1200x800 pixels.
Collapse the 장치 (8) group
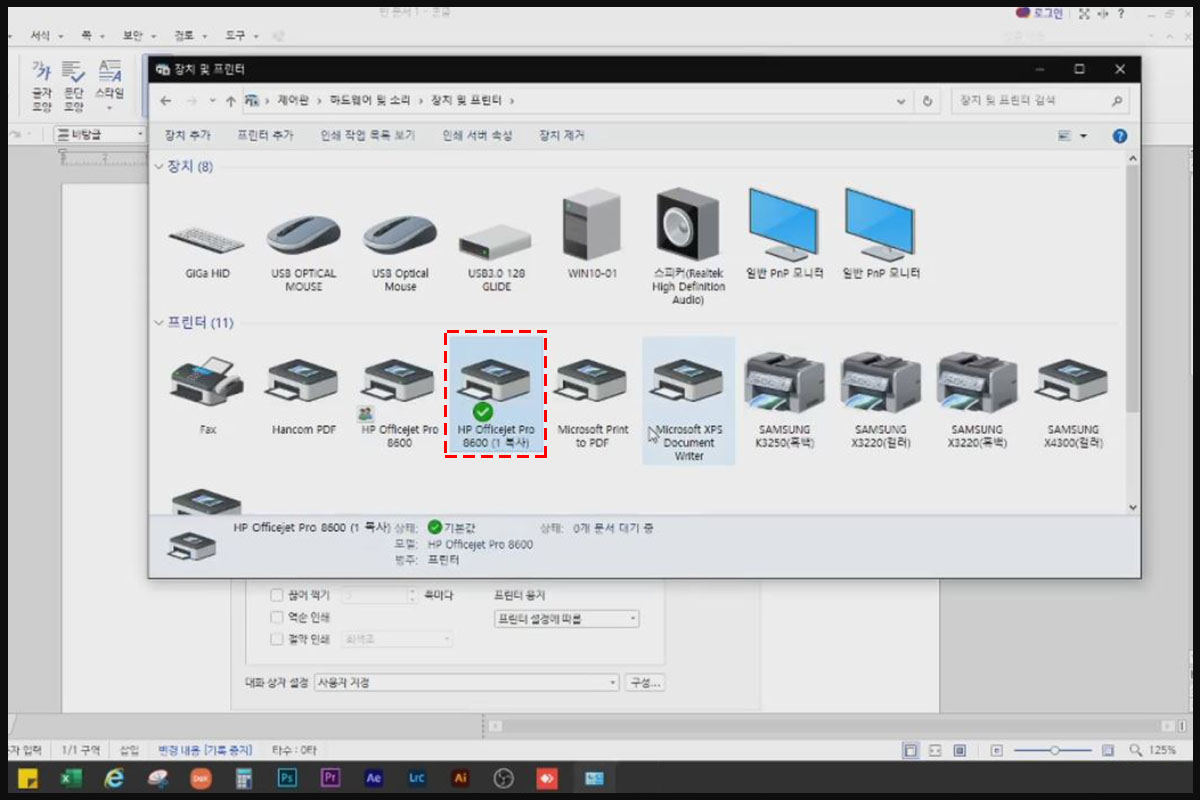pos(158,167)
